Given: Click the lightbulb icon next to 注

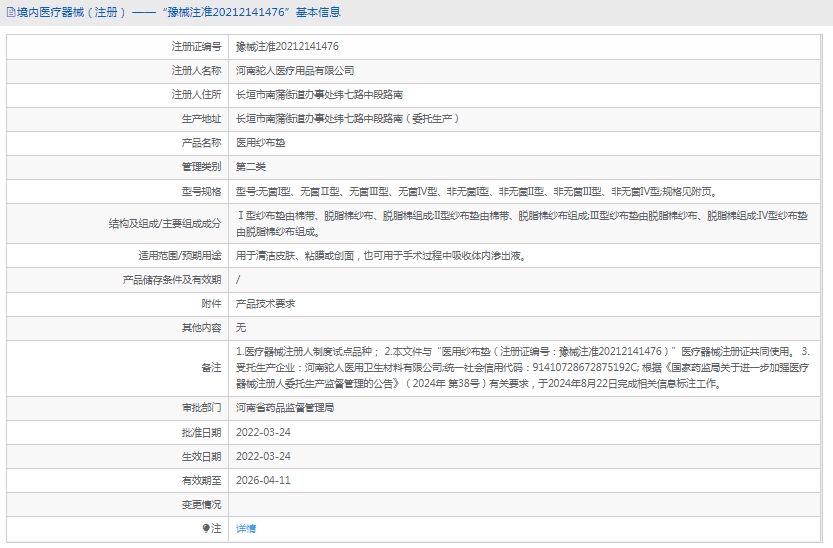Looking at the screenshot, I should (207, 528).
